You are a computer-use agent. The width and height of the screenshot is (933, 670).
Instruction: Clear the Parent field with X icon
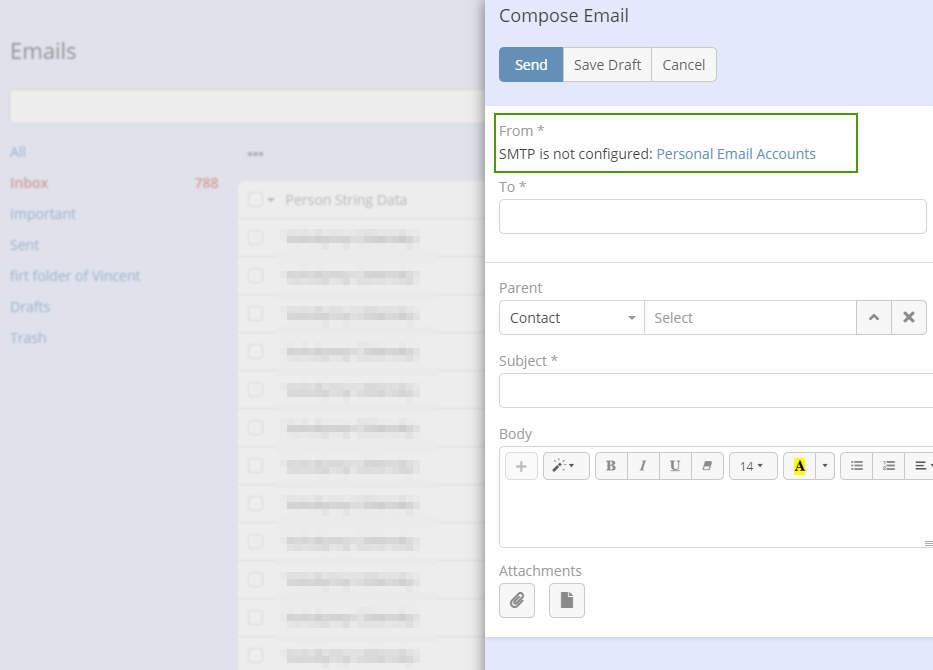coord(909,318)
